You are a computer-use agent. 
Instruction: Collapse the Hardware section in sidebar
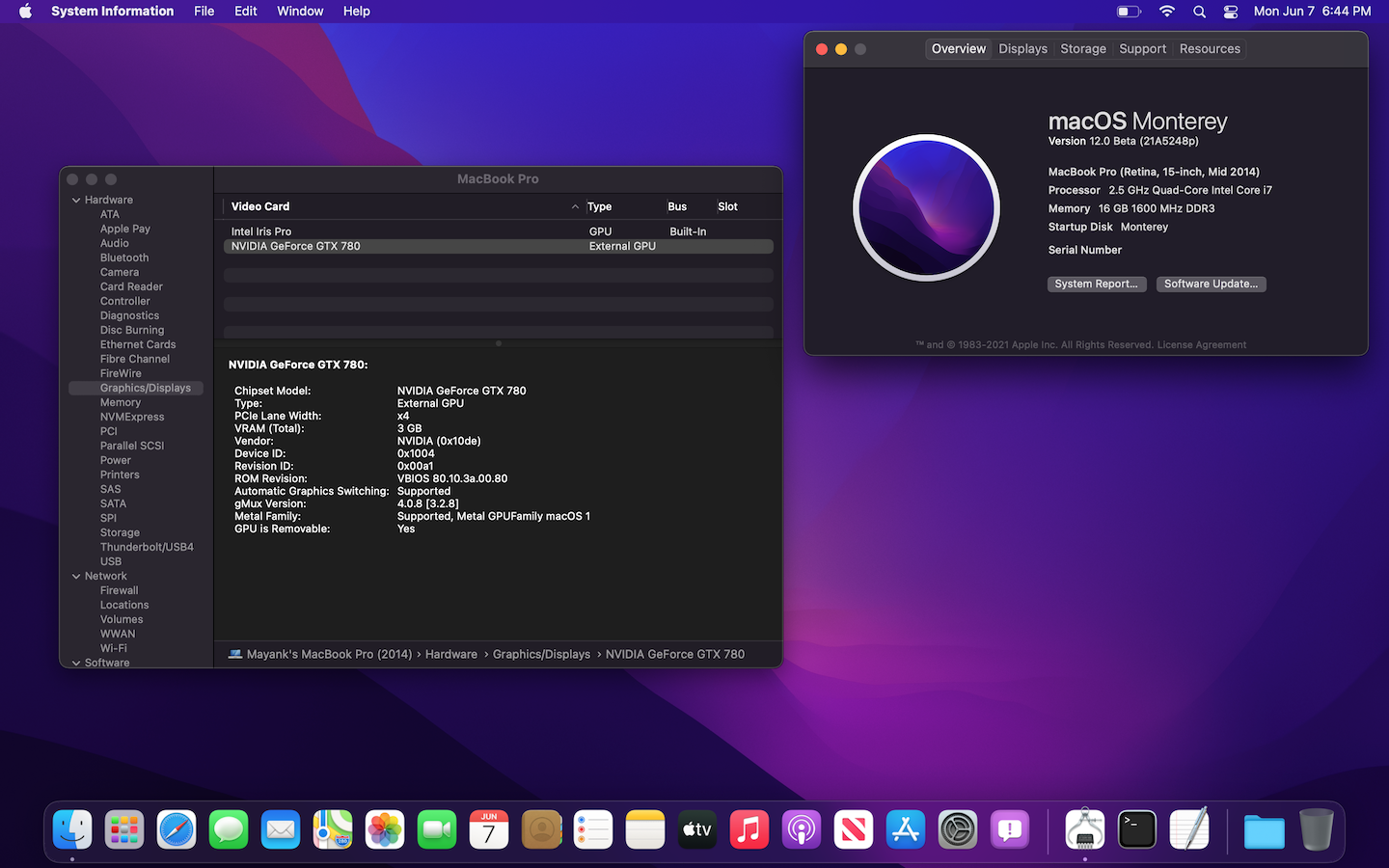[x=76, y=201]
